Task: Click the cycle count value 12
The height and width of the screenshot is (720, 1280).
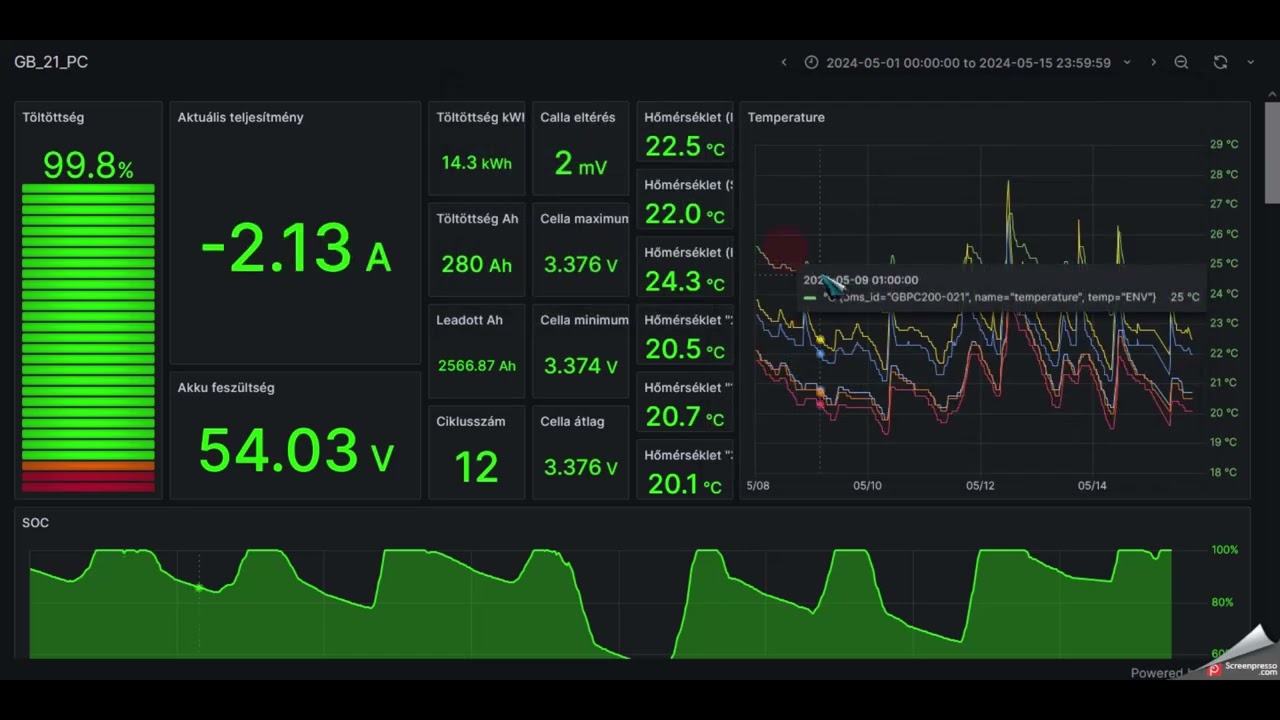Action: 476,467
